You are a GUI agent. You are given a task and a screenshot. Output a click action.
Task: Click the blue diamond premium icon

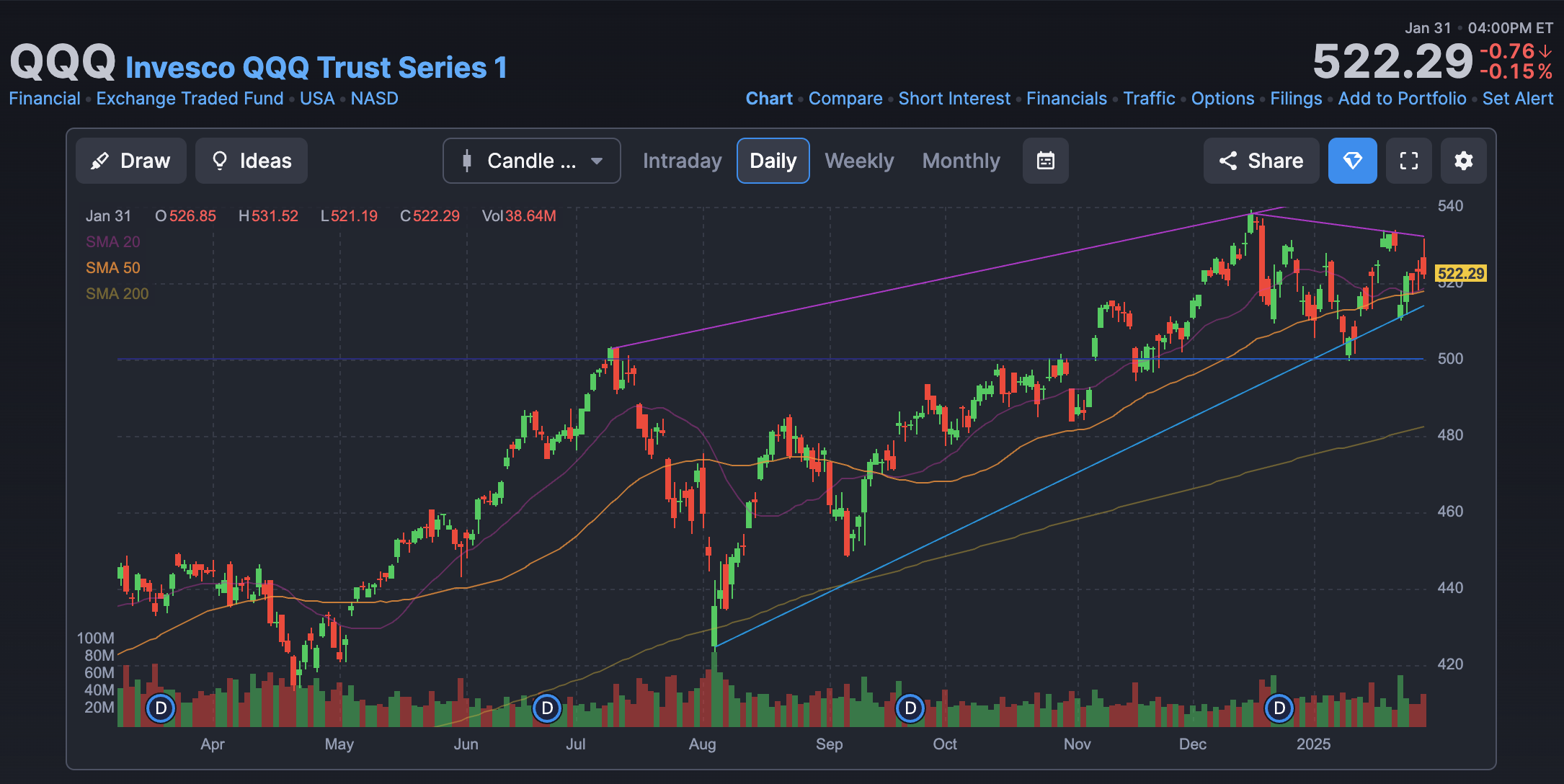click(1353, 161)
